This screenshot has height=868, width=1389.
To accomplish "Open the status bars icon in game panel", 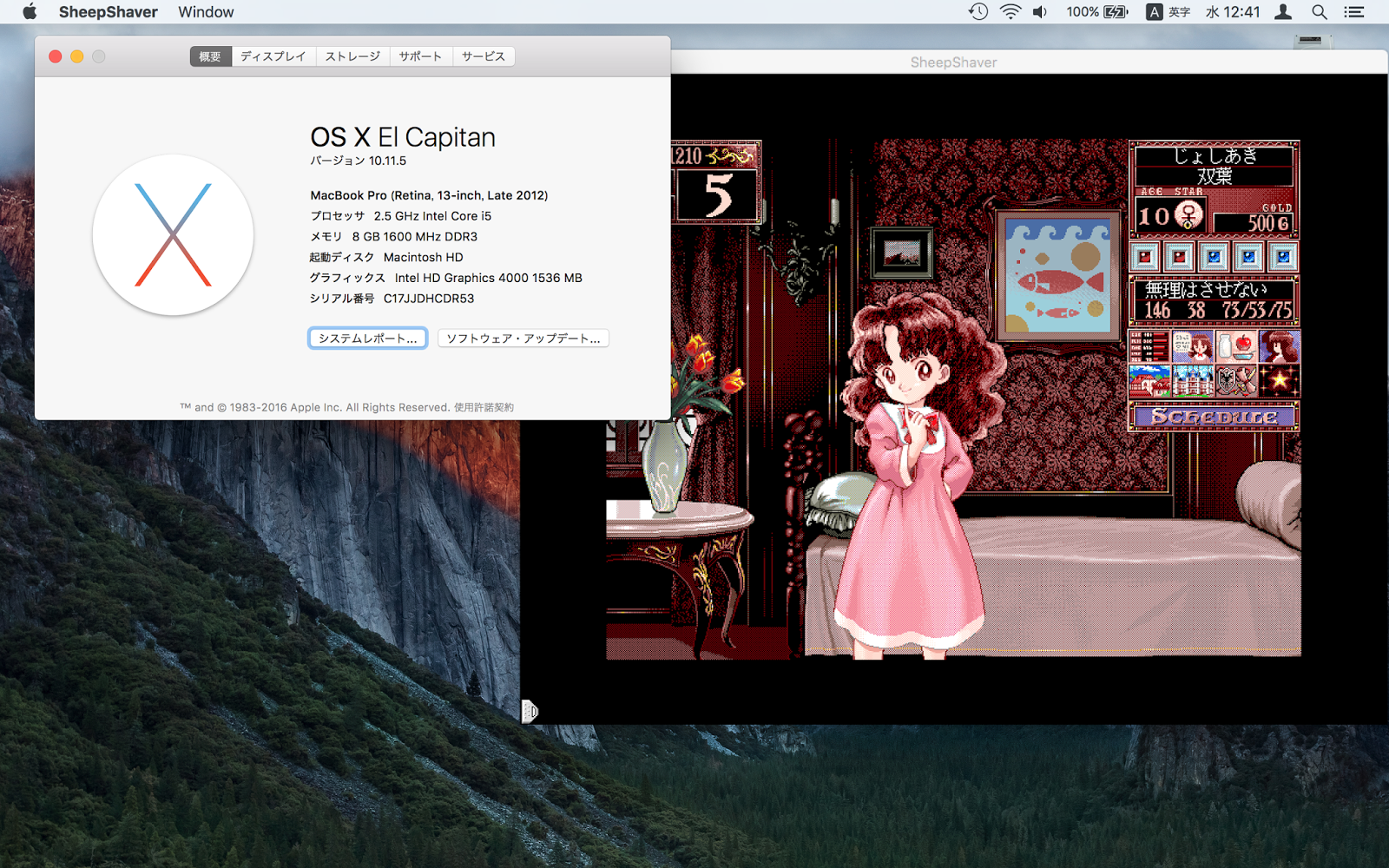I will click(1149, 346).
